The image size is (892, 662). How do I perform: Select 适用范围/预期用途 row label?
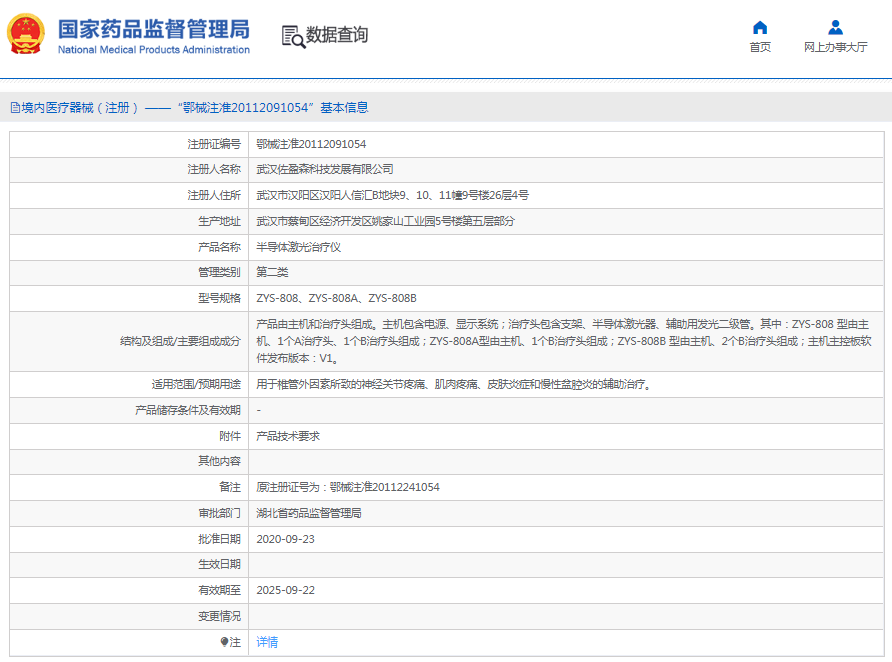click(x=196, y=384)
